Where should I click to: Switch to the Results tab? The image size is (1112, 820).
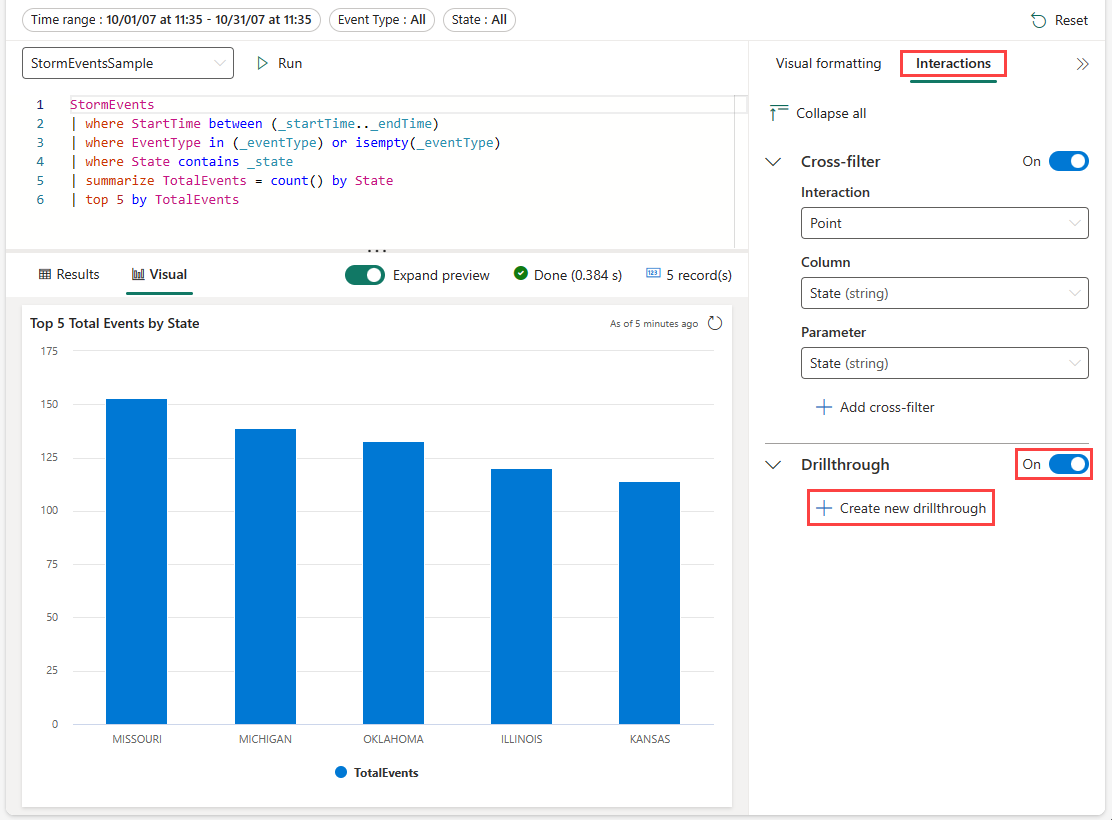[x=69, y=274]
